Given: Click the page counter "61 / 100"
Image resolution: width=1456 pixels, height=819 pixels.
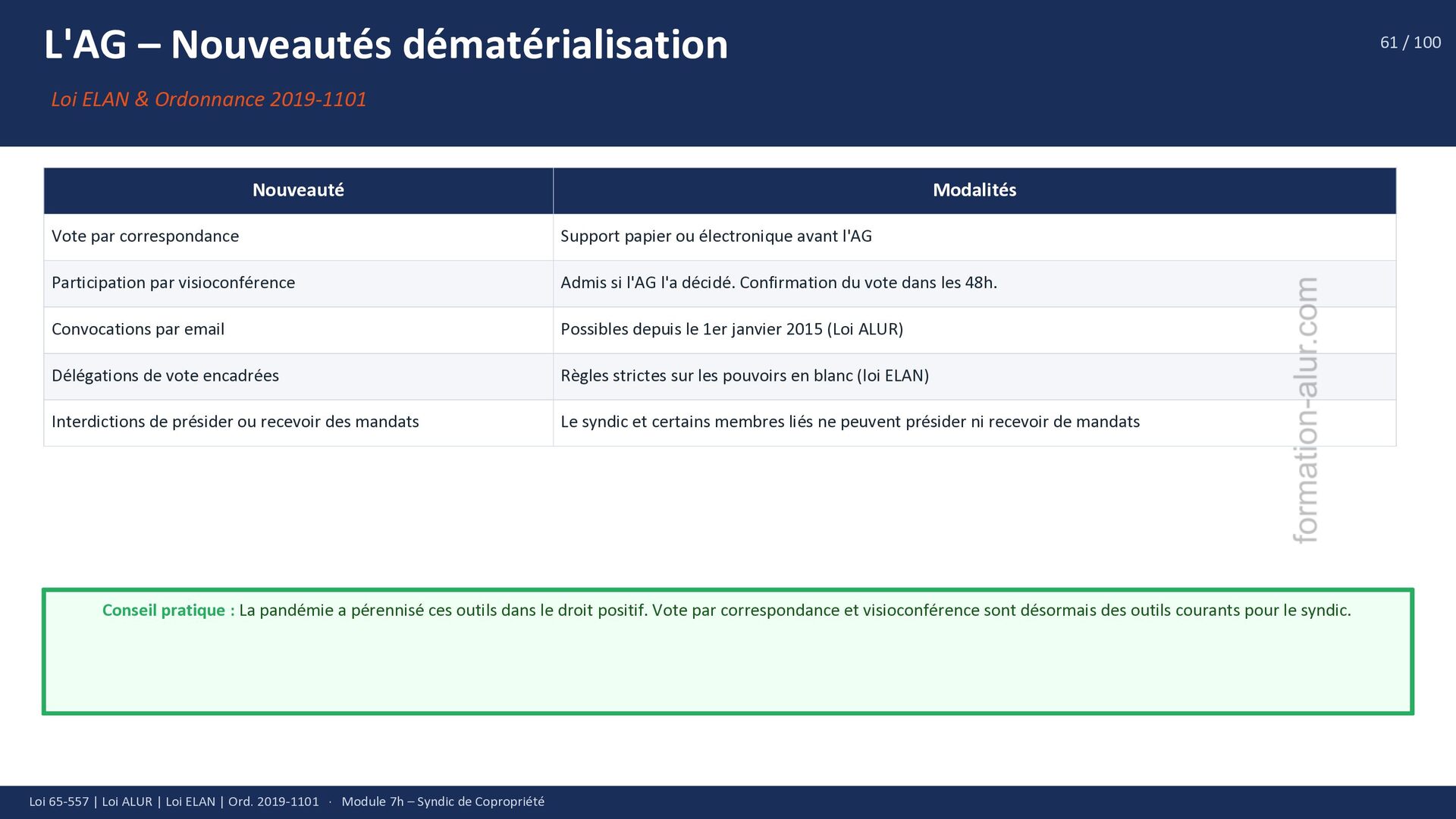Looking at the screenshot, I should 1410,43.
